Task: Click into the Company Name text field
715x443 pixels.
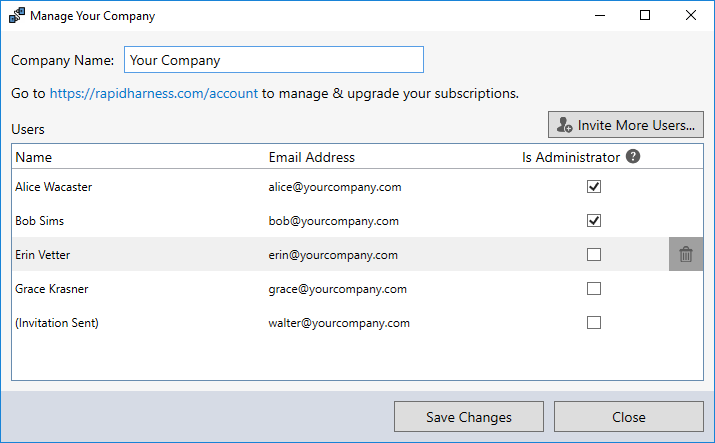Action: pos(273,60)
